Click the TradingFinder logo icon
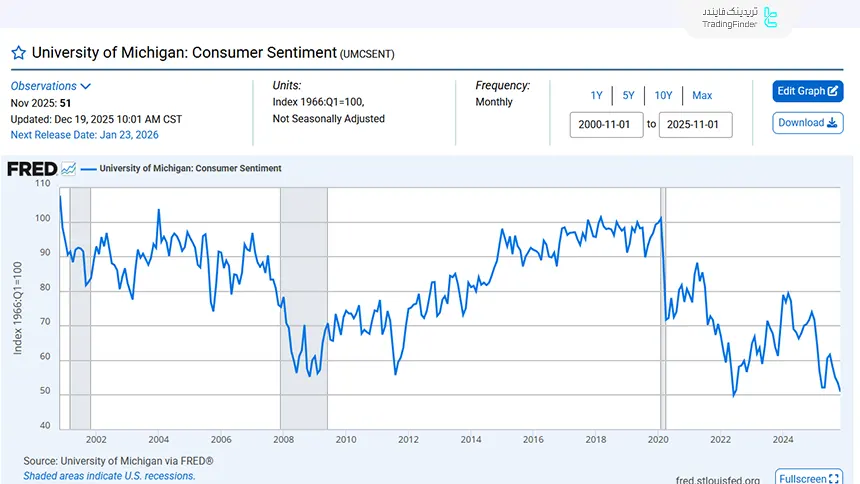Viewport: 860px width, 484px height. [770, 18]
